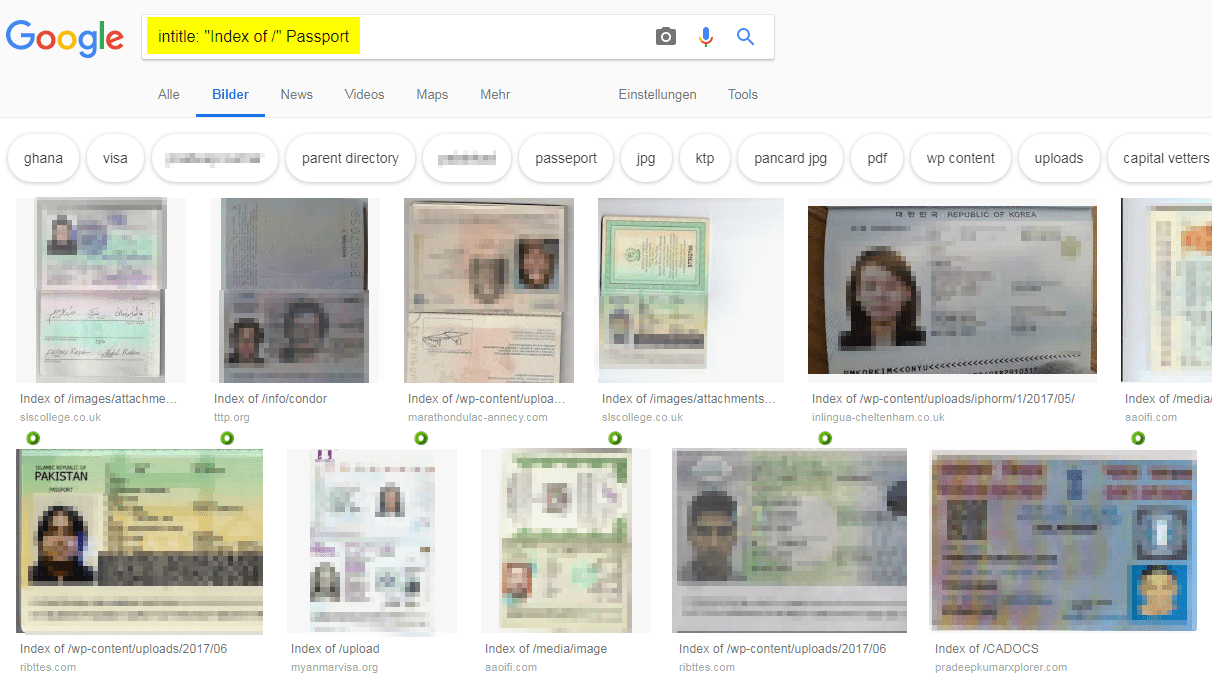Click green icon under inlingua-cheltenham.co.uk result

pyautogui.click(x=824, y=438)
